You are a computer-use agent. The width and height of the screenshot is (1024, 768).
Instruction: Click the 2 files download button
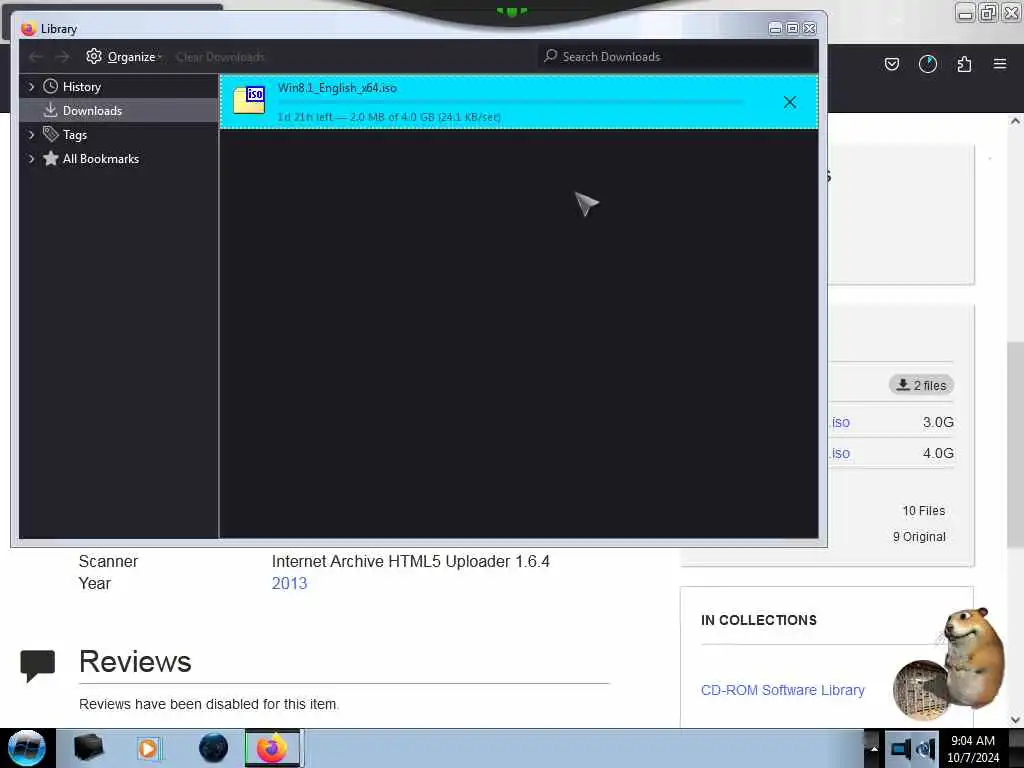[921, 385]
